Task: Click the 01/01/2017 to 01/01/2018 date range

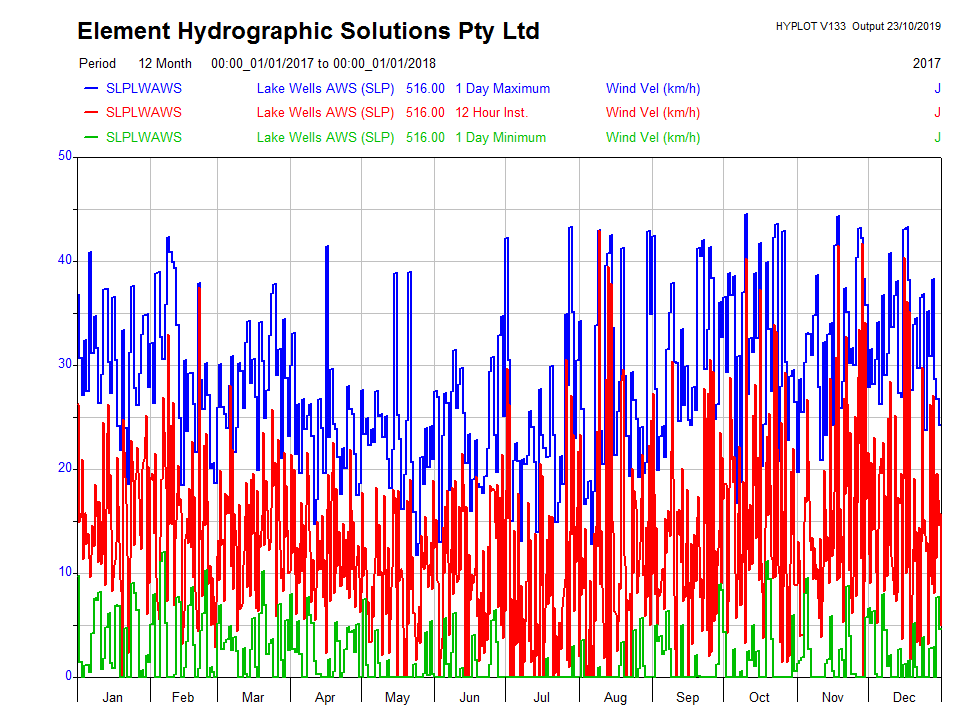Action: click(x=323, y=63)
